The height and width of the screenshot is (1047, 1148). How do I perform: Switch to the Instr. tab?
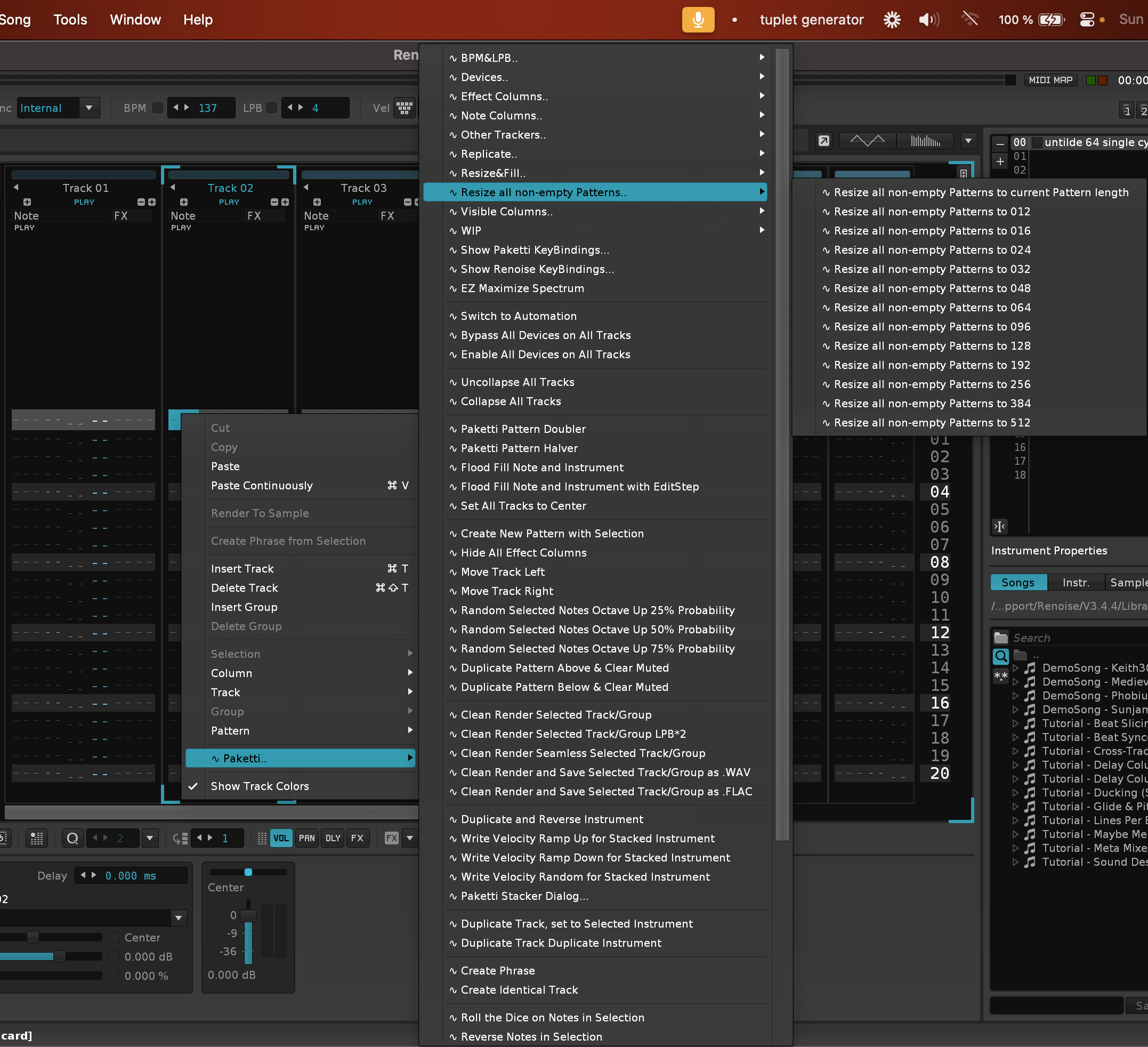point(1076,582)
